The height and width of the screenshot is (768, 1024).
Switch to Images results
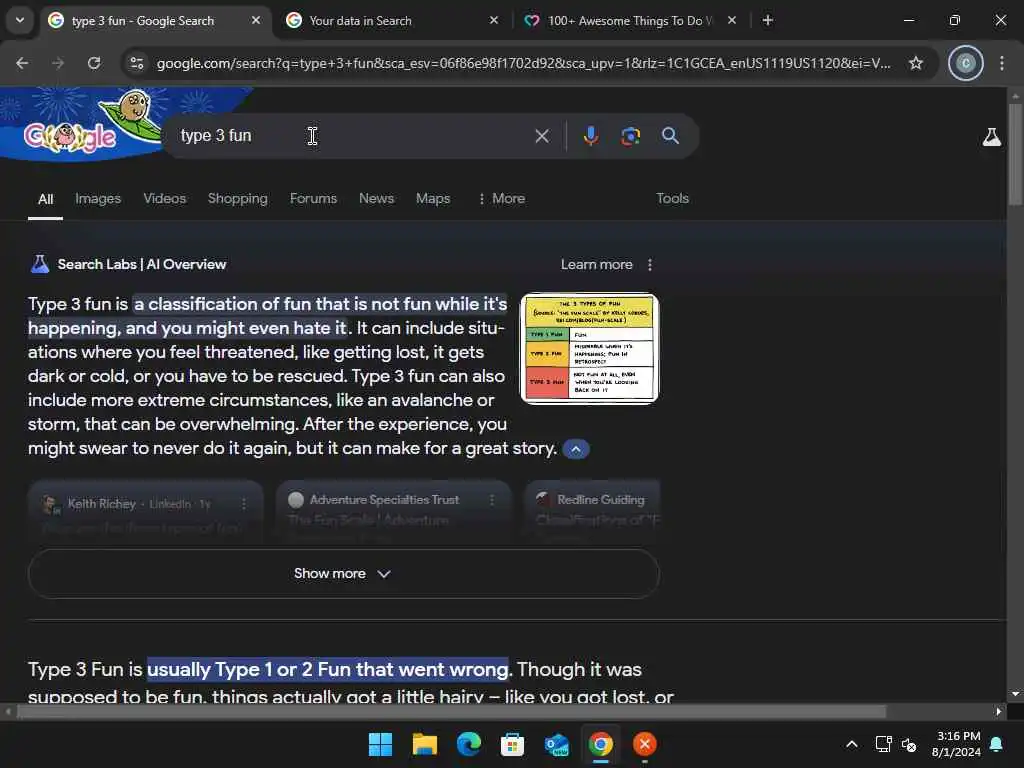[x=98, y=198]
